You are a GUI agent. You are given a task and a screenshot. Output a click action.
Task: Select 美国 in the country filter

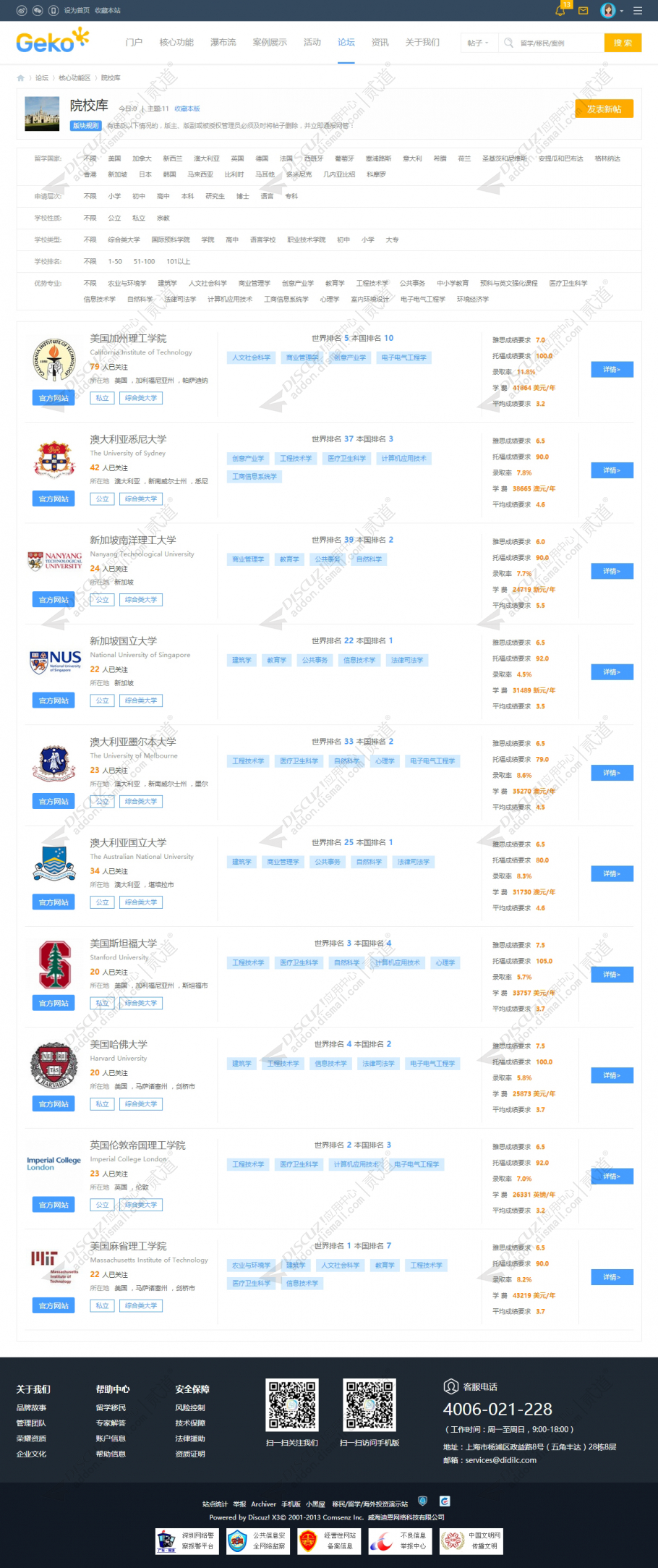[114, 158]
